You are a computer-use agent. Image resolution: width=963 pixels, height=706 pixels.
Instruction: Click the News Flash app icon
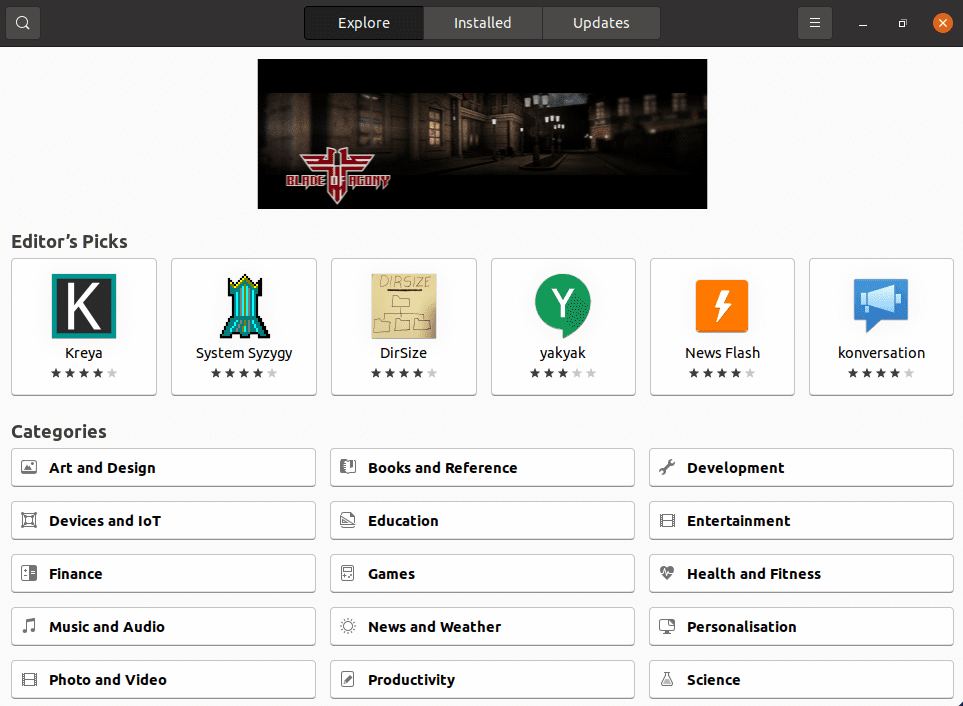coord(722,306)
